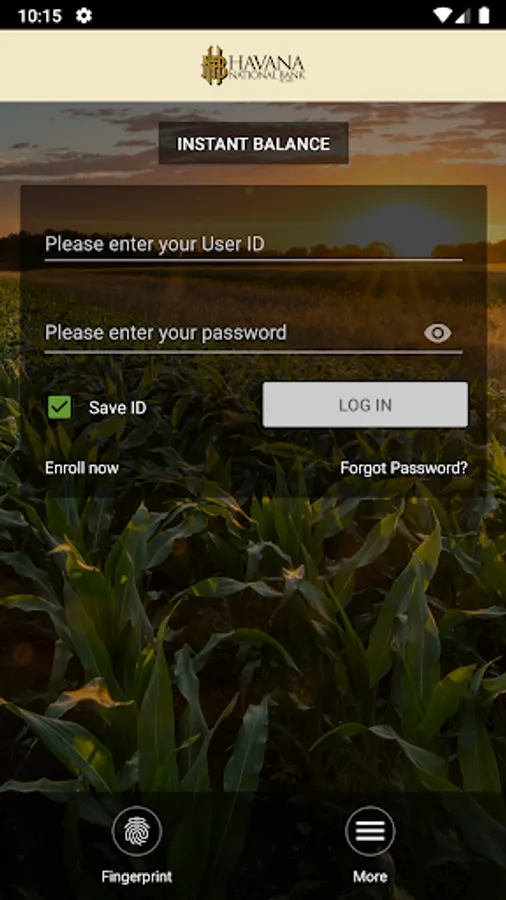
Task: Tap the cellular signal status icon
Action: click(x=463, y=15)
